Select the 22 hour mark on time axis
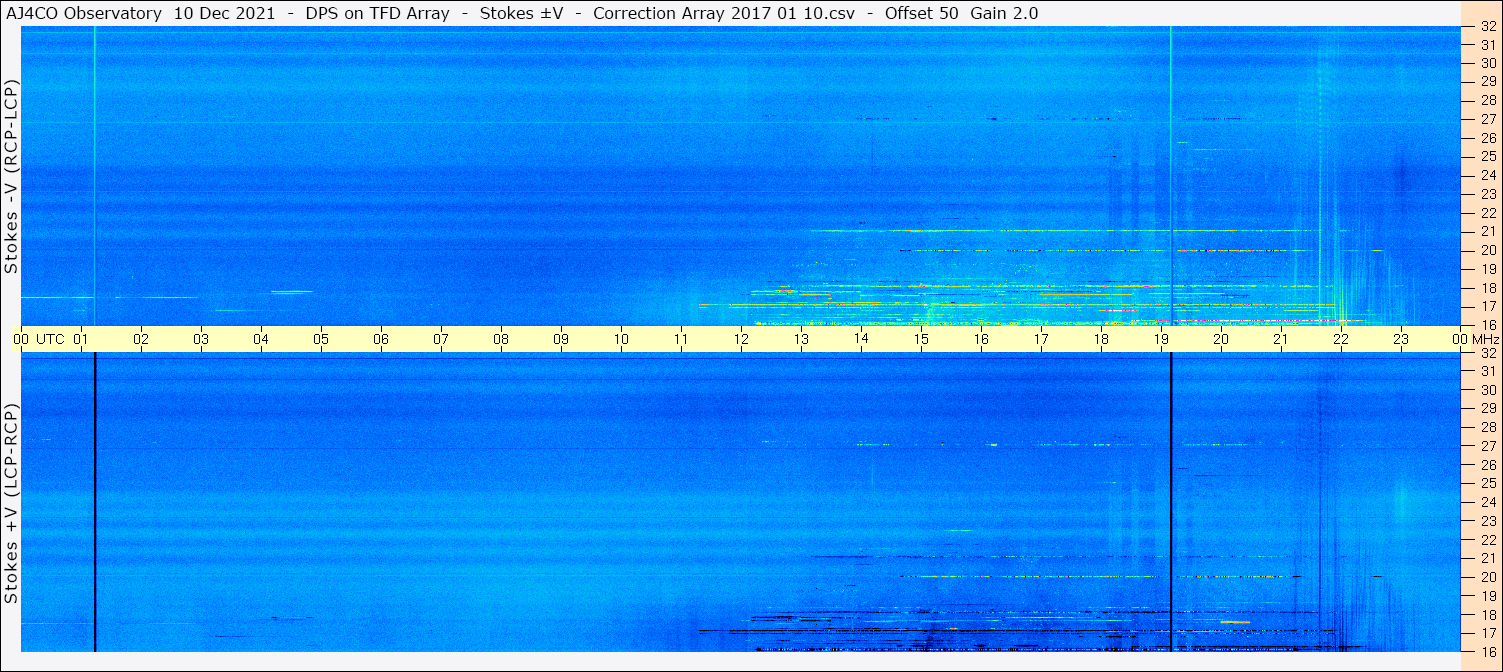 tap(1342, 340)
